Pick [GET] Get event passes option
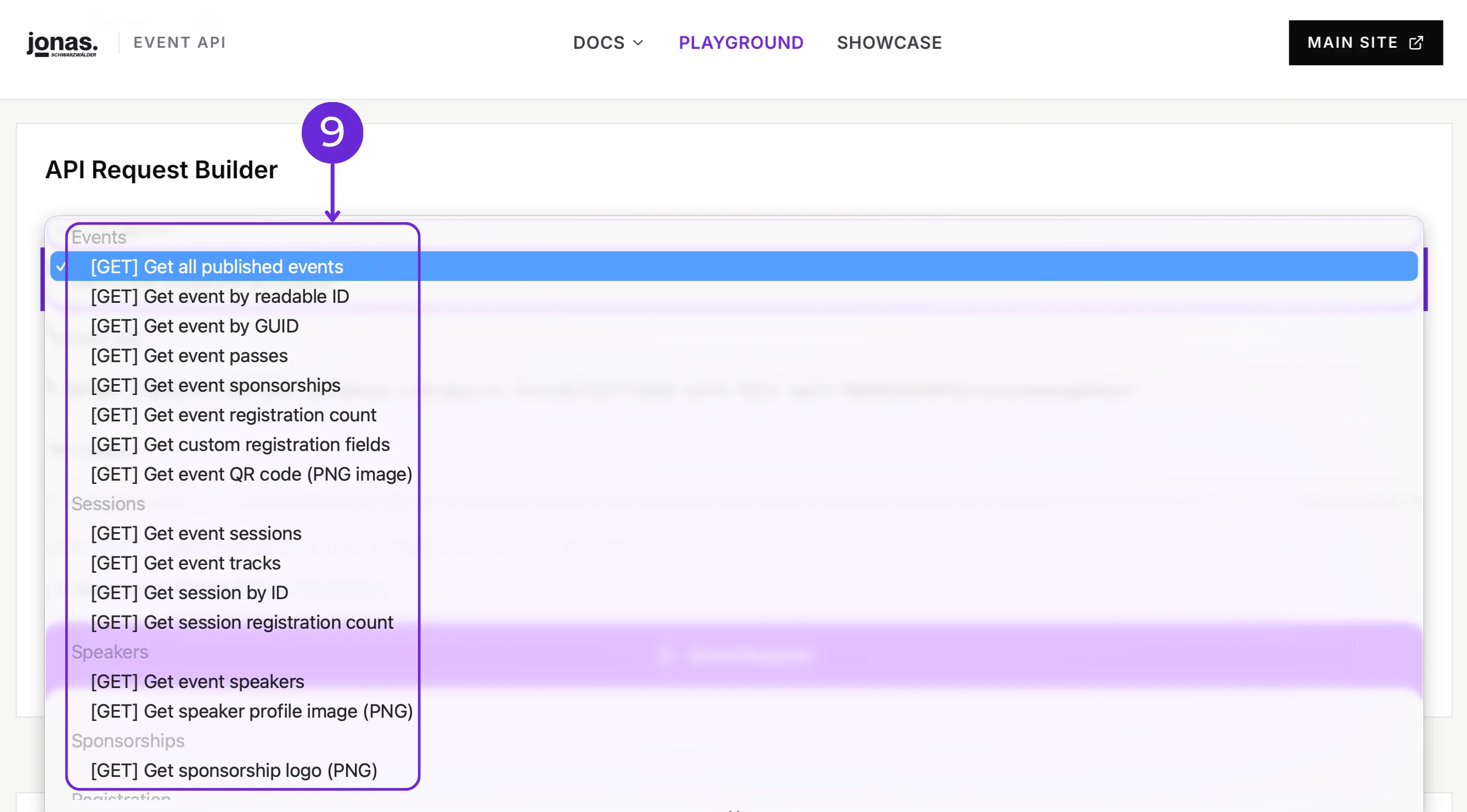Screen dimensions: 1467x812 [x=733, y=356]
